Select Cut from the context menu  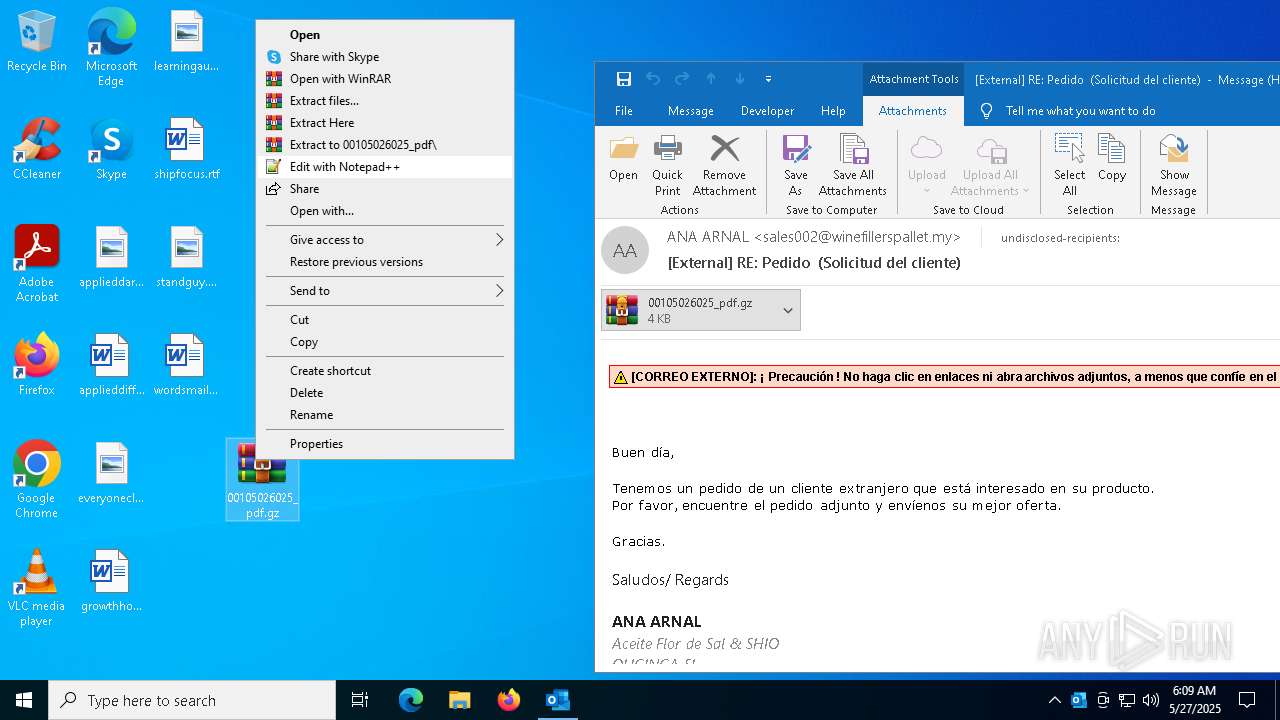tap(385, 320)
